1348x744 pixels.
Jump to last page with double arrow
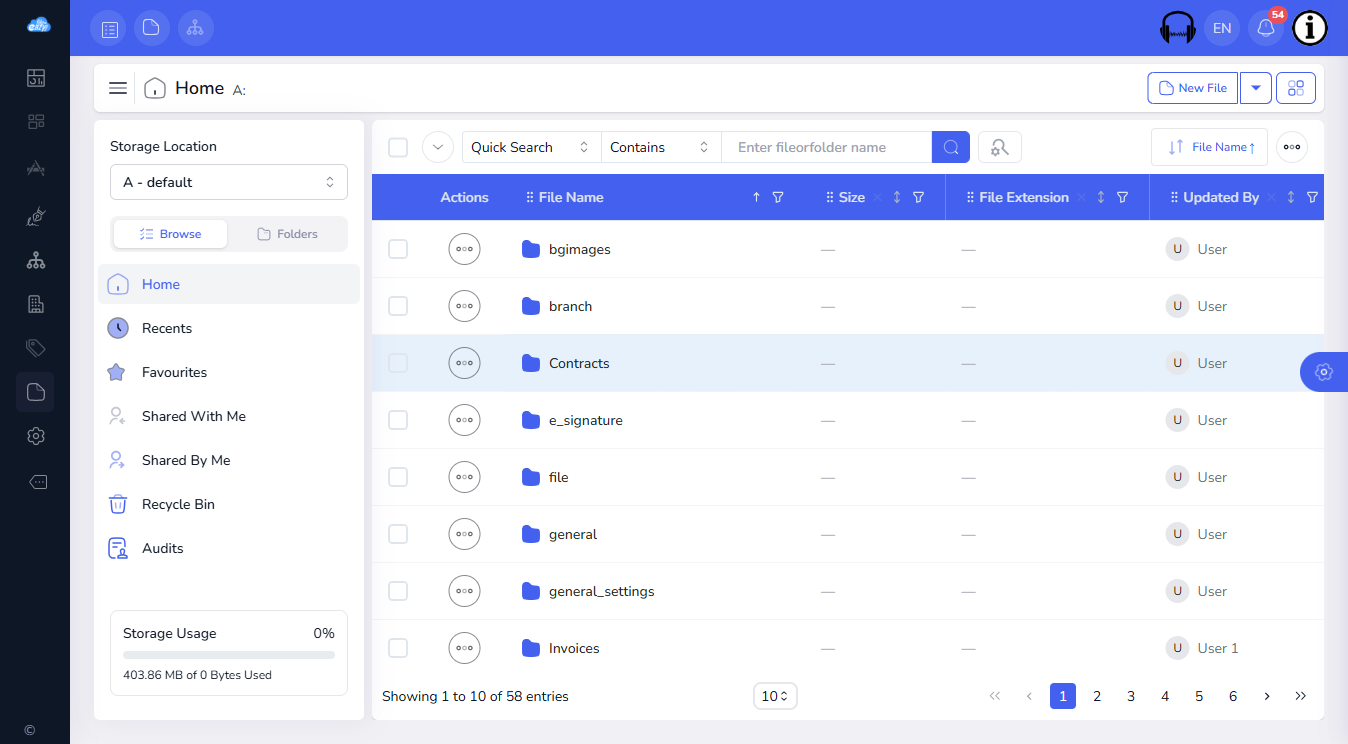pyautogui.click(x=1301, y=696)
